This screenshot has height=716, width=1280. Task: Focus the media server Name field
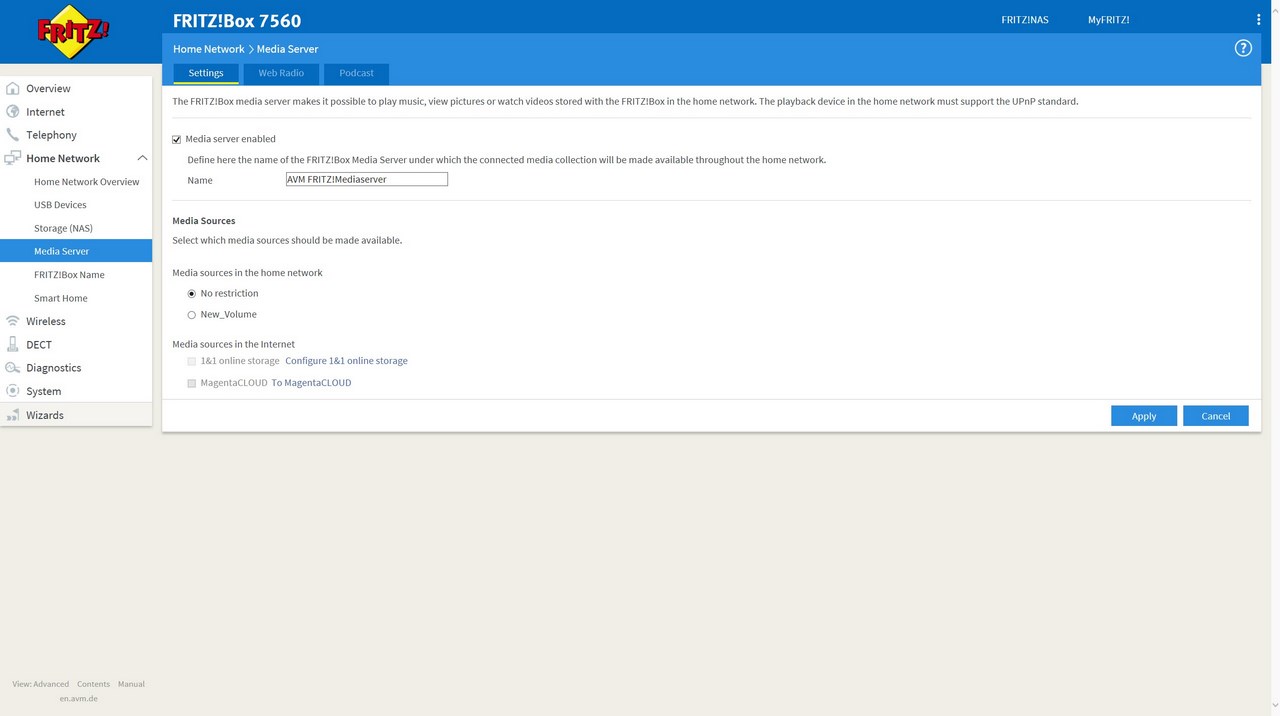coord(366,180)
